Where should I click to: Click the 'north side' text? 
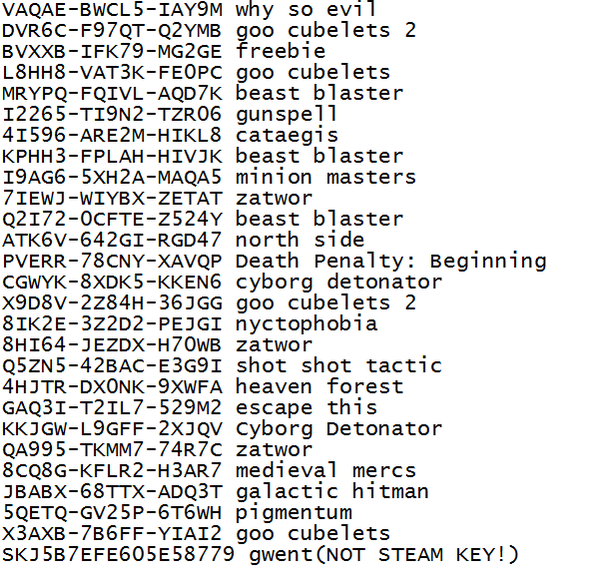[300, 240]
